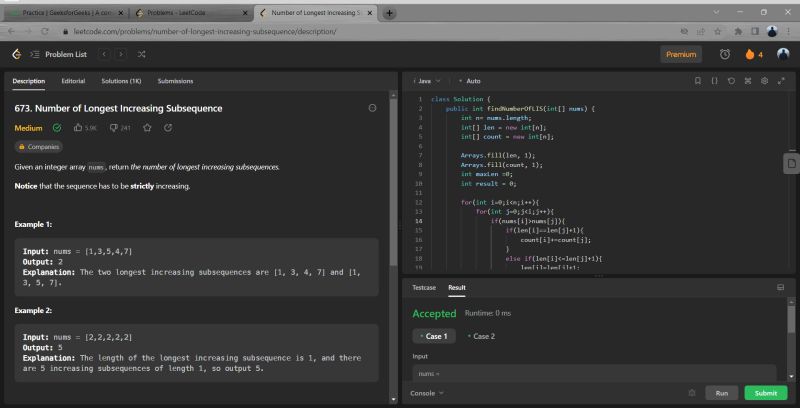800x408 pixels.
Task: Click the nums input field
Action: click(x=594, y=373)
